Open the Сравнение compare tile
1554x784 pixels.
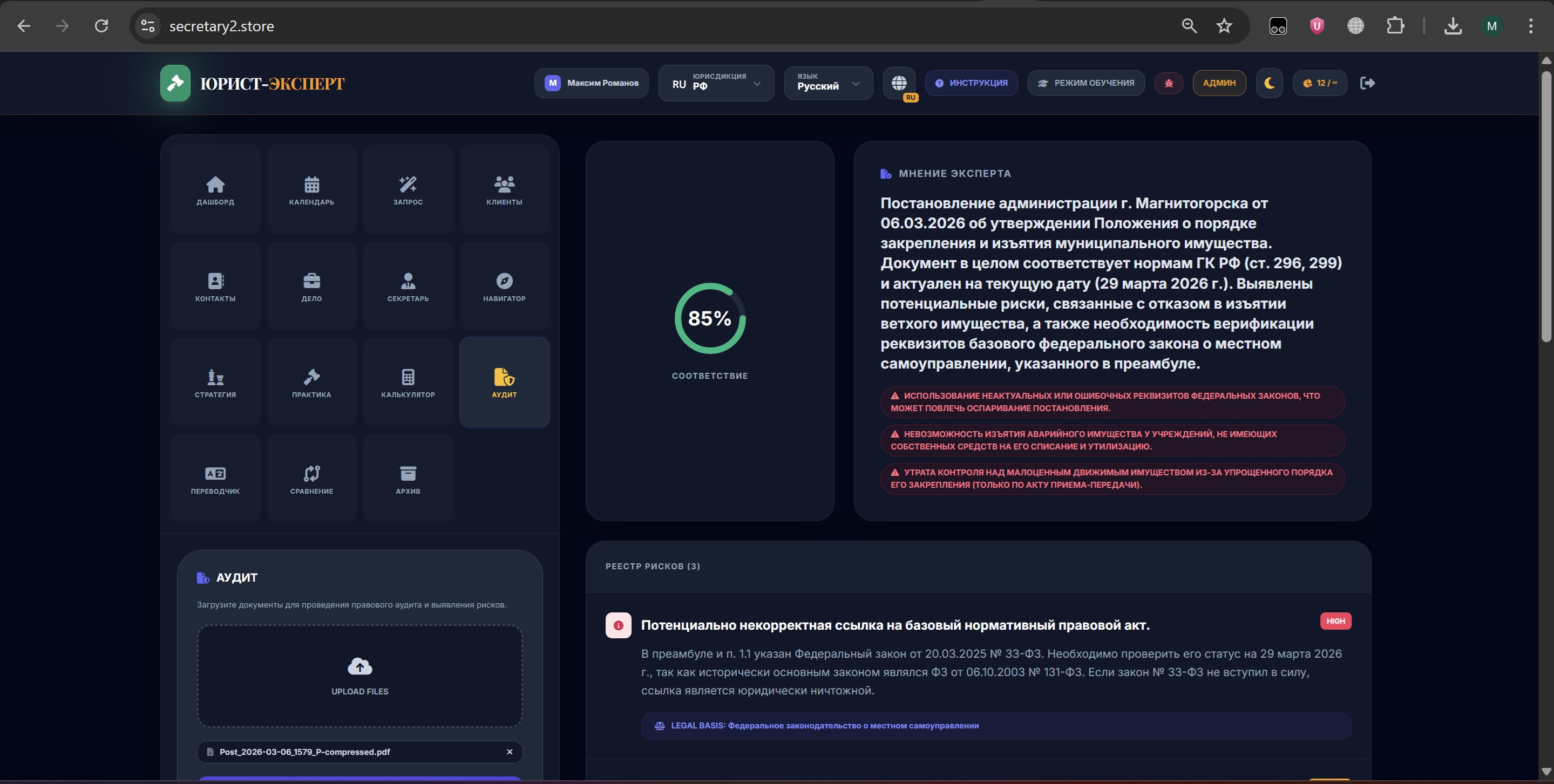(311, 479)
